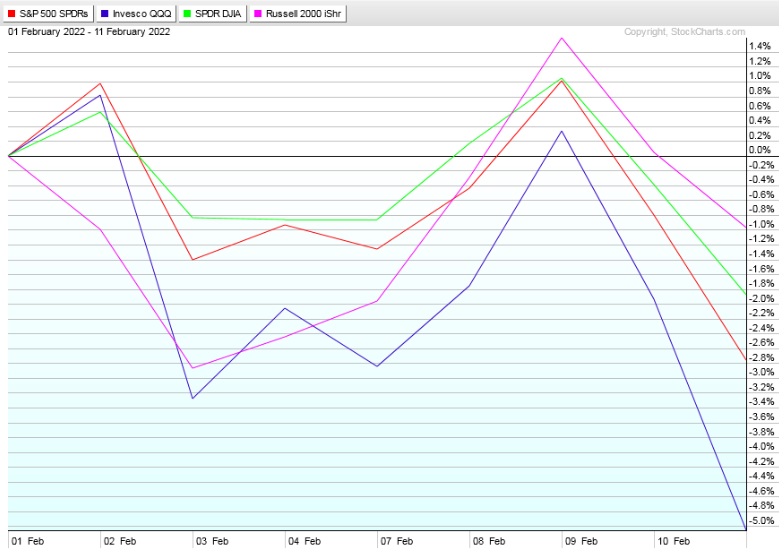Screen dimensions: 784x560
Task: Click the 02 Feb axis label
Action: [120, 541]
